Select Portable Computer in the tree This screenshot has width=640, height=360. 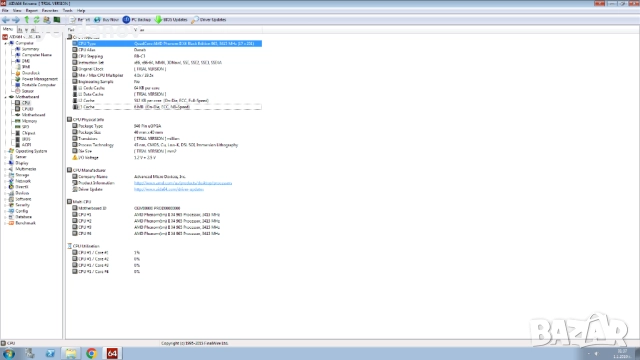click(x=38, y=85)
